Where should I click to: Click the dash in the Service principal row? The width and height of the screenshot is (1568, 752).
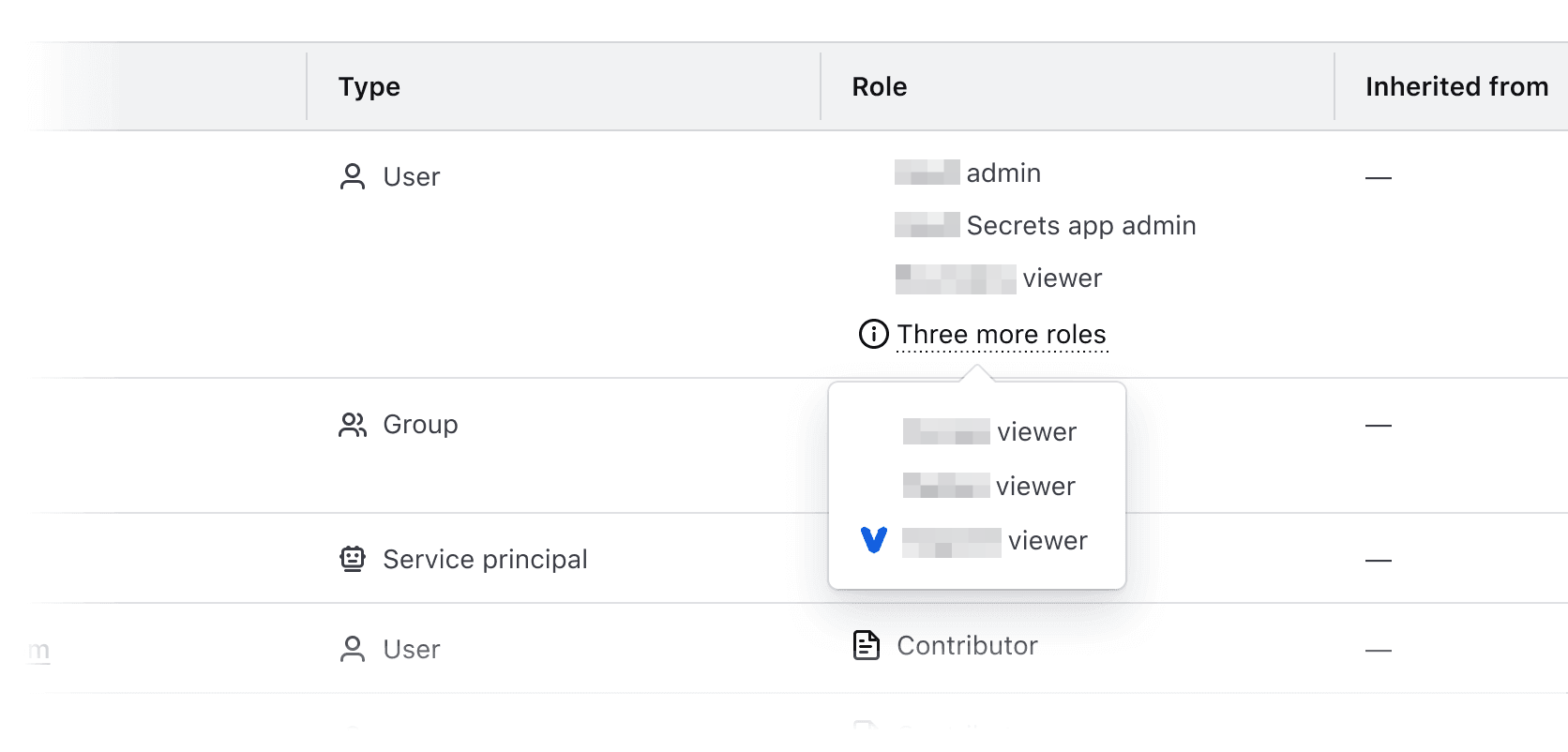[x=1379, y=561]
